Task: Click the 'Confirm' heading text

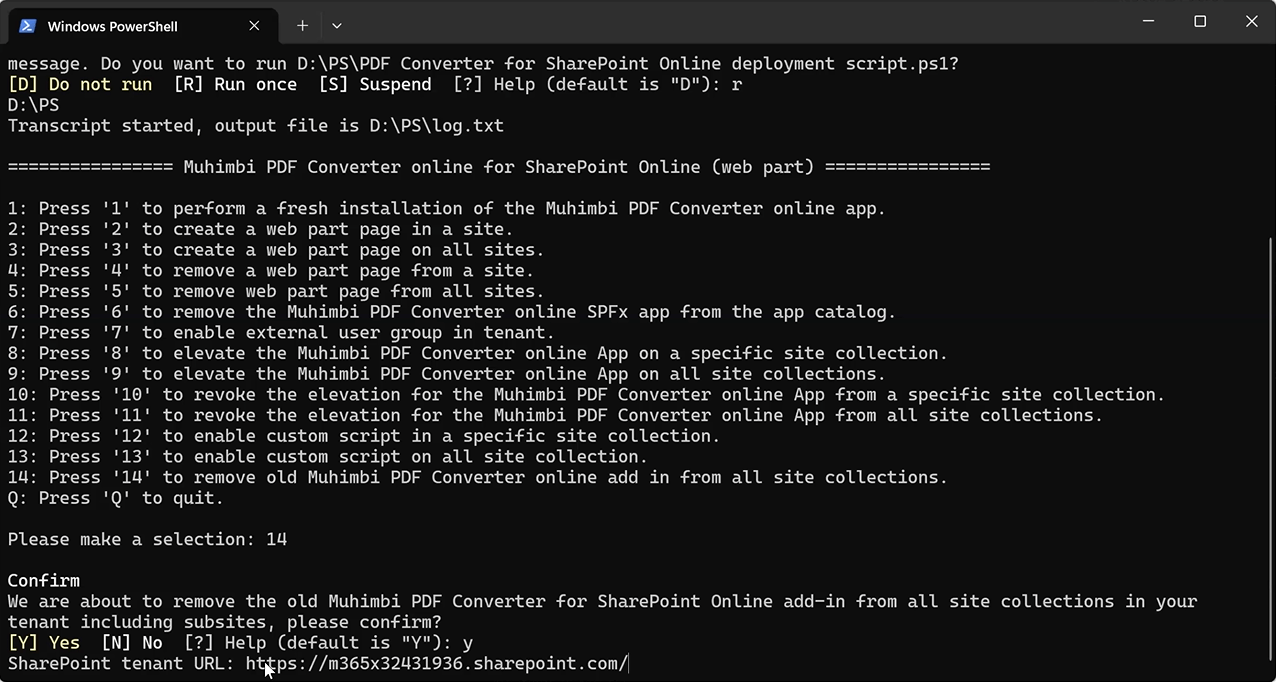Action: pyautogui.click(x=43, y=580)
